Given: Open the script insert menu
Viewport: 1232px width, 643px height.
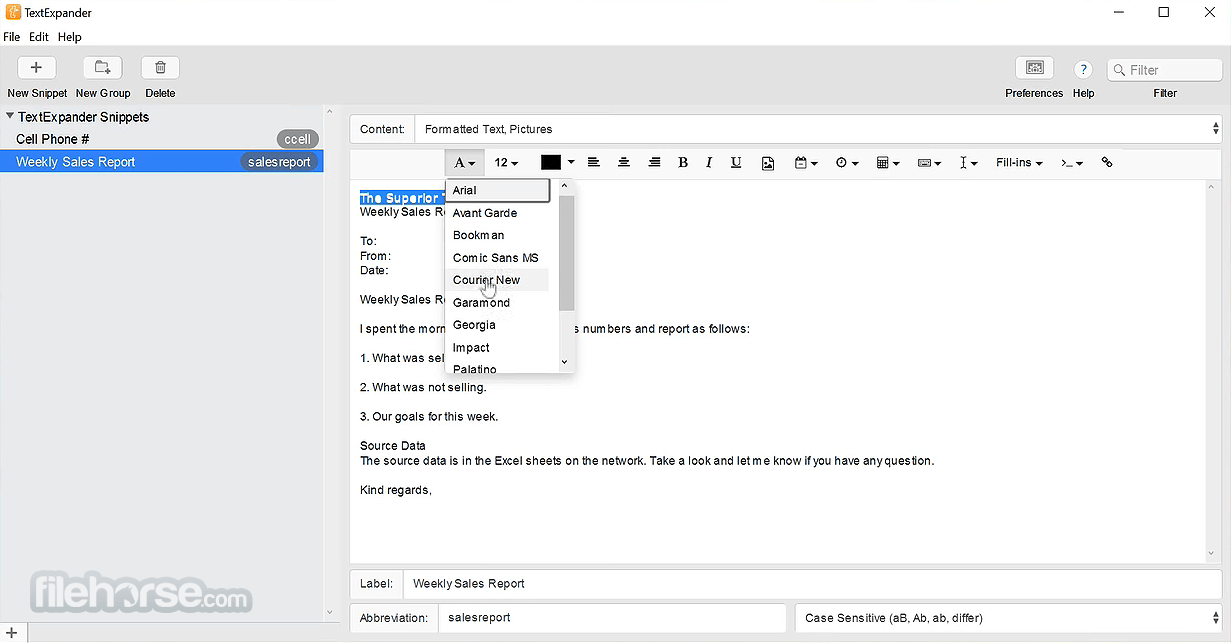Looking at the screenshot, I should point(1072,163).
